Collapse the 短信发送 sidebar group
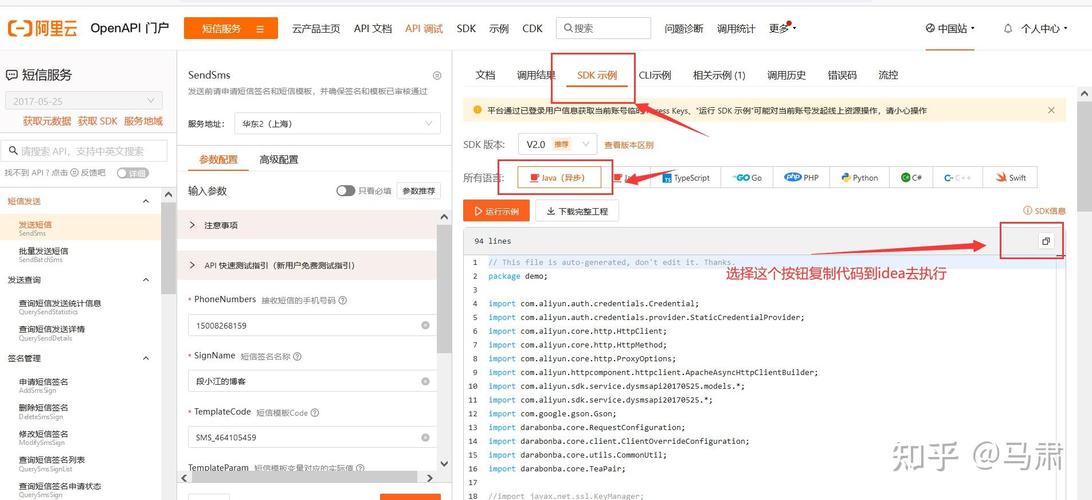The image size is (1092, 500). click(x=146, y=201)
